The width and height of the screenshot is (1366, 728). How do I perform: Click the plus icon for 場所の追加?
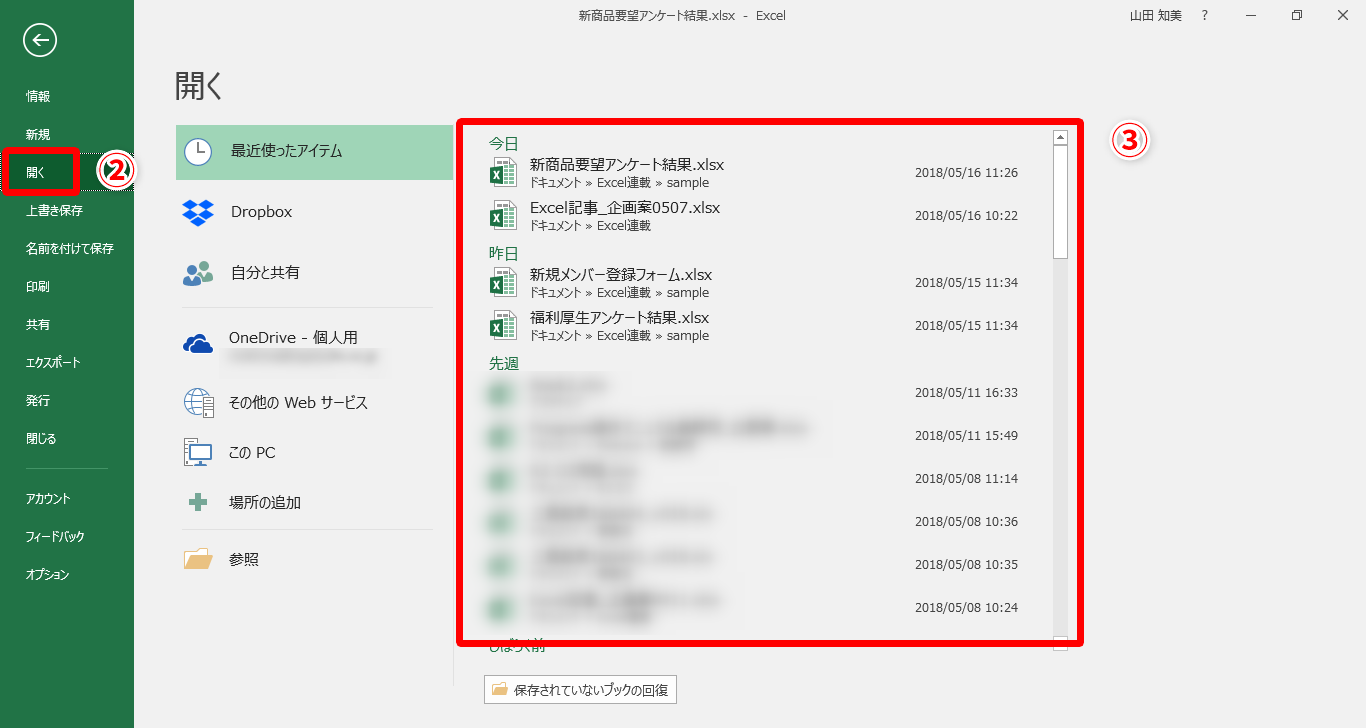point(198,502)
